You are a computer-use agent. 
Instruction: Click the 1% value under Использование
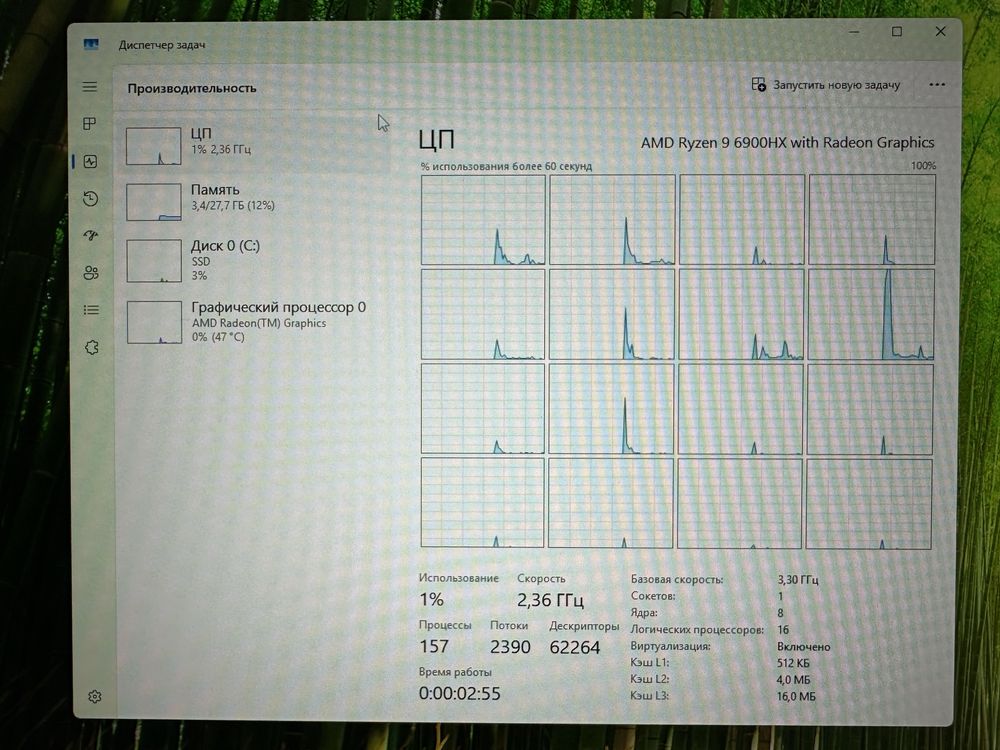(431, 599)
